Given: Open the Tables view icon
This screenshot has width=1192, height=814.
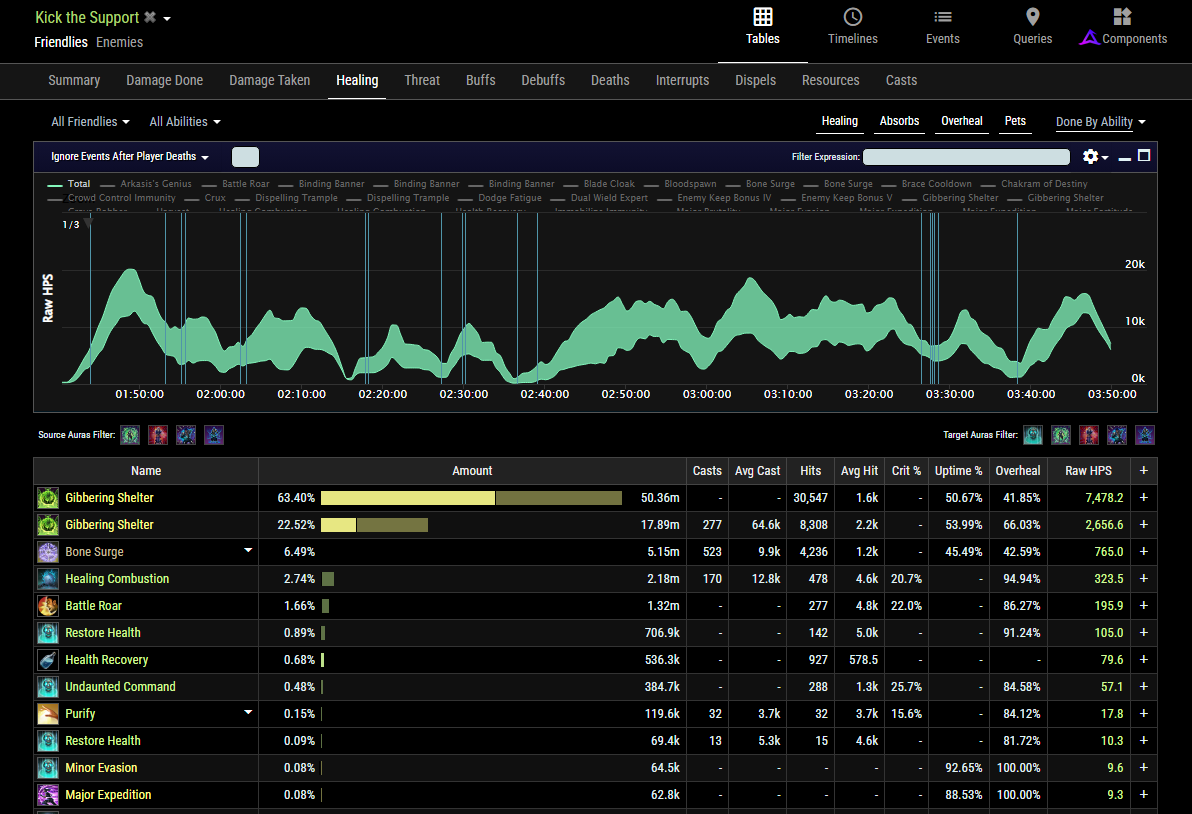Looking at the screenshot, I should [x=762, y=17].
